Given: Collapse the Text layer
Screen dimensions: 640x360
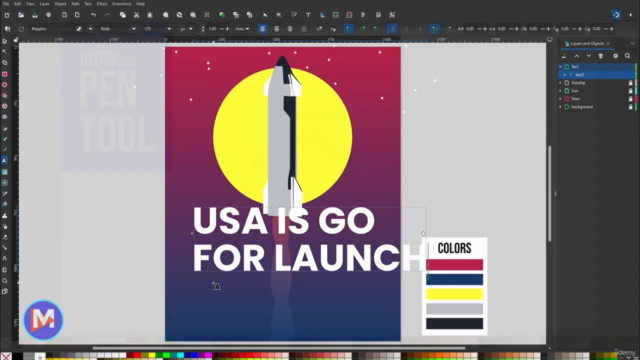Looking at the screenshot, I should pos(560,67).
